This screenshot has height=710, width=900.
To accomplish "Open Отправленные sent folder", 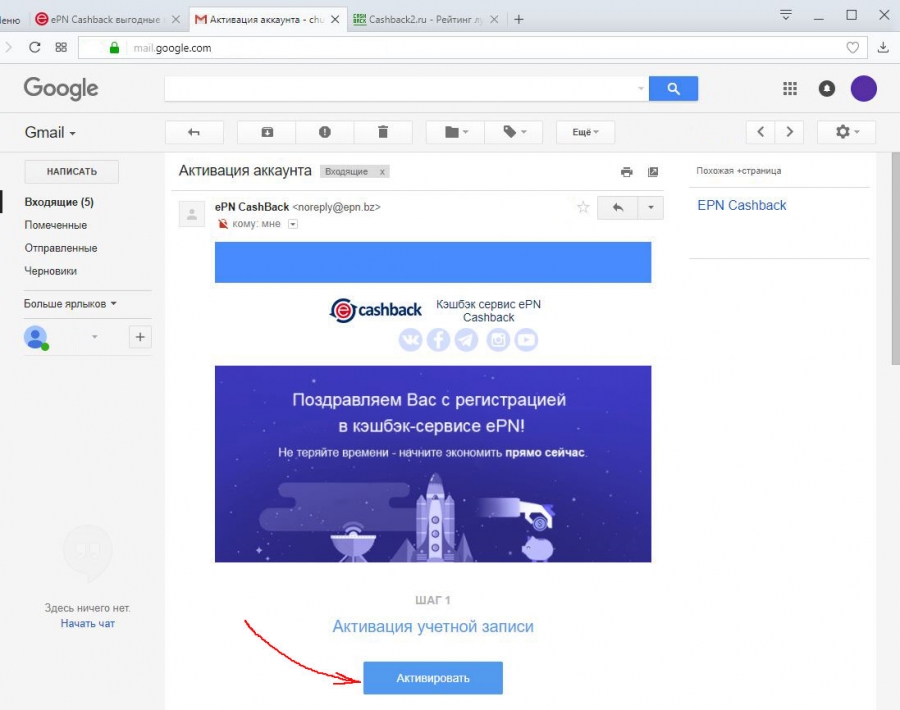I will click(61, 248).
